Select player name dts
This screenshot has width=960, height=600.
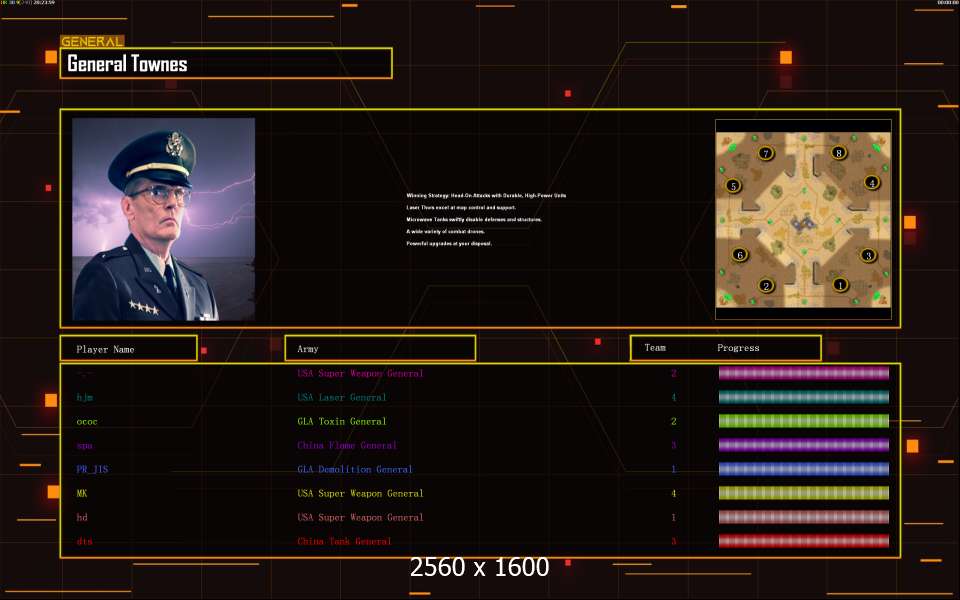coord(84,541)
